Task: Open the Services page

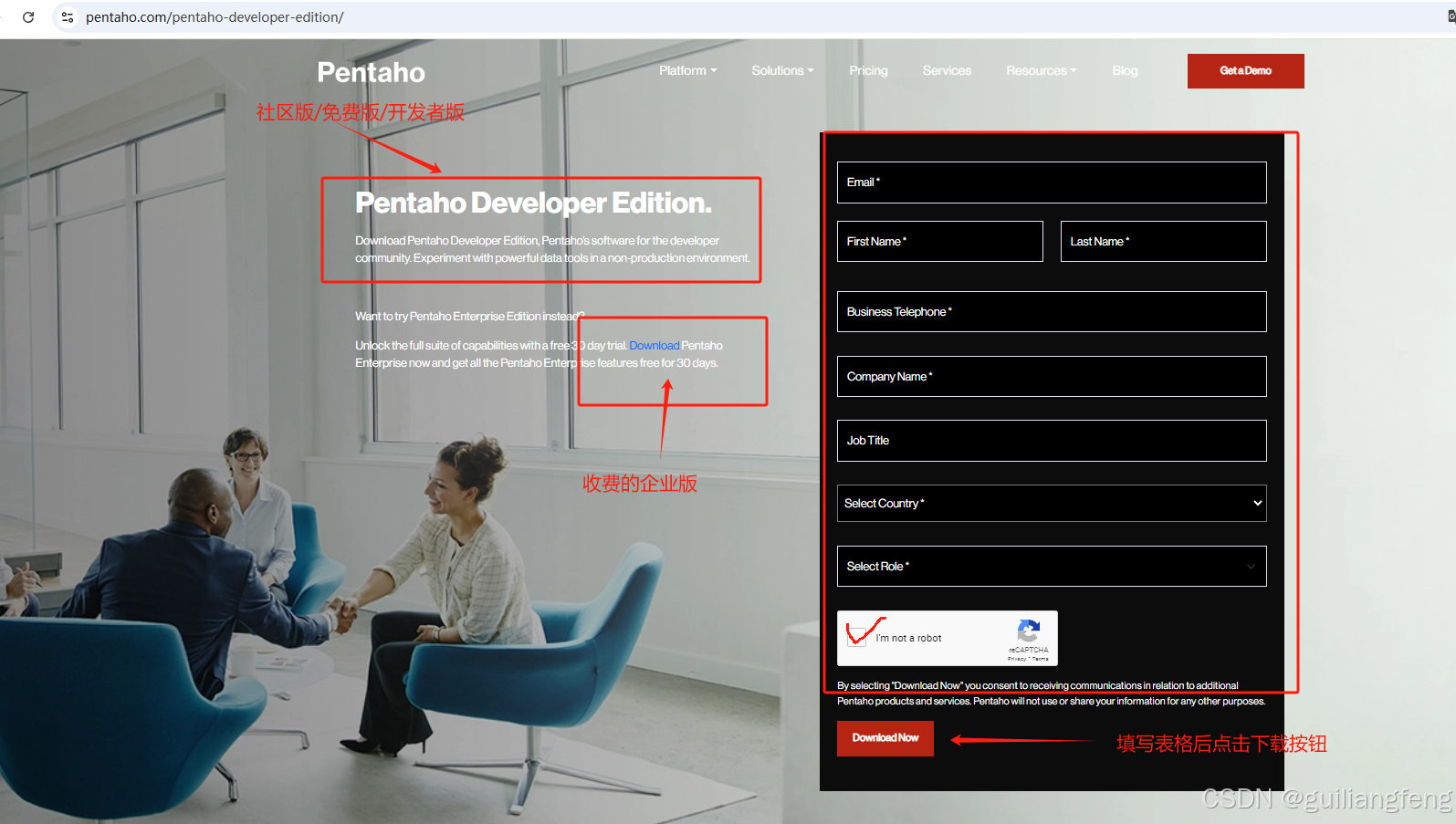Action: point(947,70)
